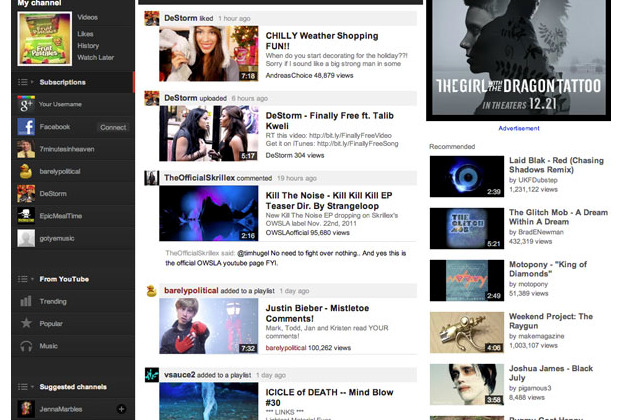Play The Glitch Mob recommended thumbnail (5:21)
Viewport: 626px width, 420px height.
[467, 228]
